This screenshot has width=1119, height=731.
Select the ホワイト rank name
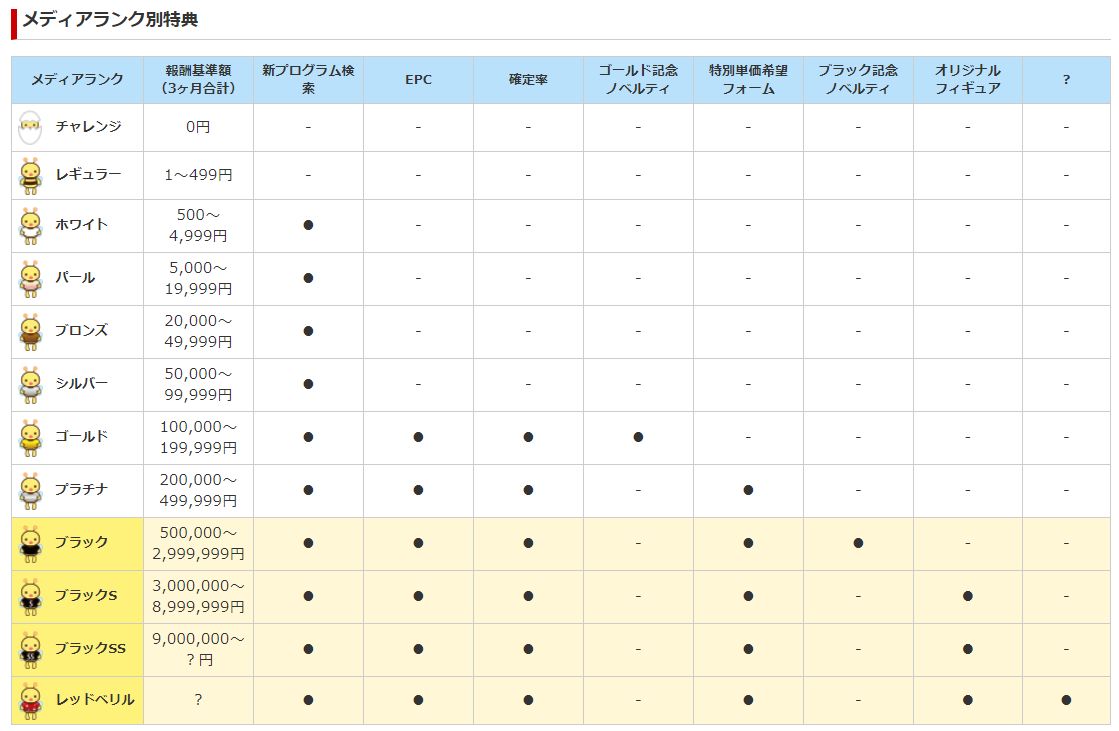click(x=82, y=224)
